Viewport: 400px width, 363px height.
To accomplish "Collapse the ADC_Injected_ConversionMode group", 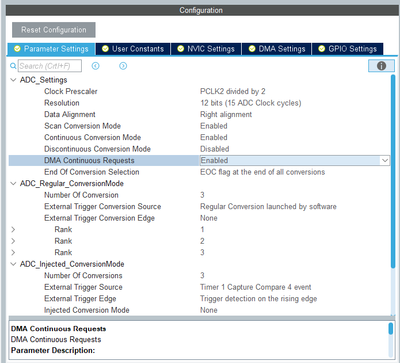I will pos(13,264).
